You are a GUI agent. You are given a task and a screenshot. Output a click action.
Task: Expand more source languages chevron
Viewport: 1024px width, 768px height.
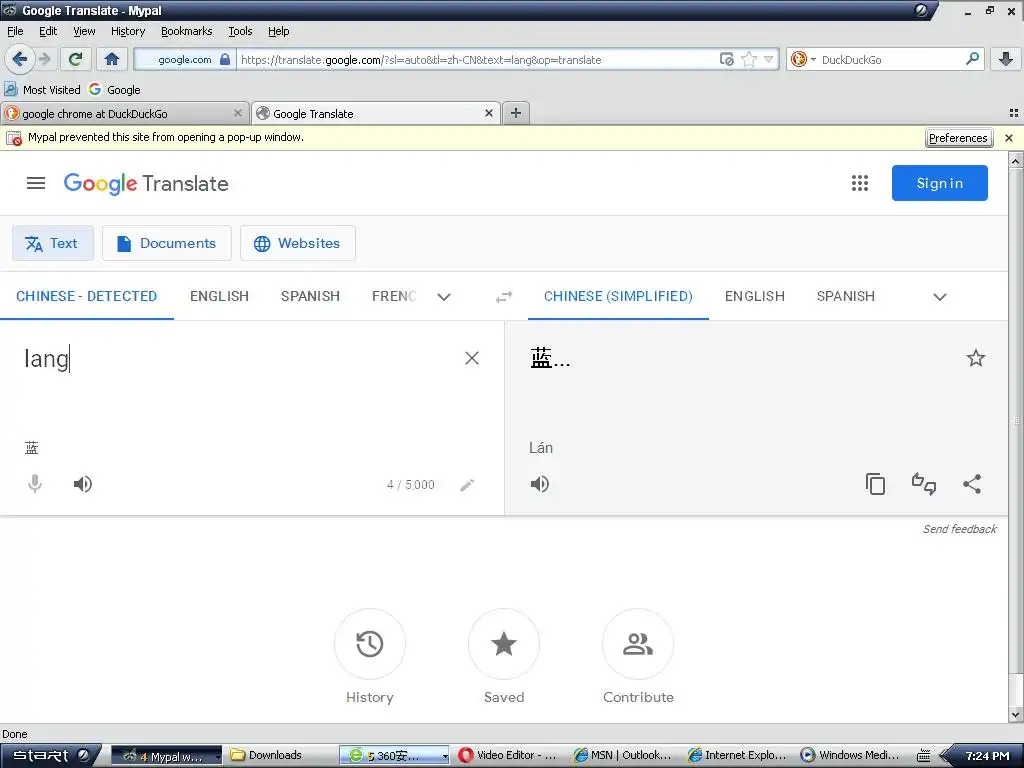point(443,297)
